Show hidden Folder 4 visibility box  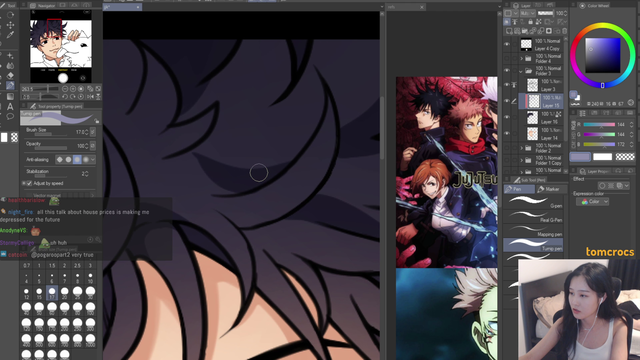(x=507, y=58)
